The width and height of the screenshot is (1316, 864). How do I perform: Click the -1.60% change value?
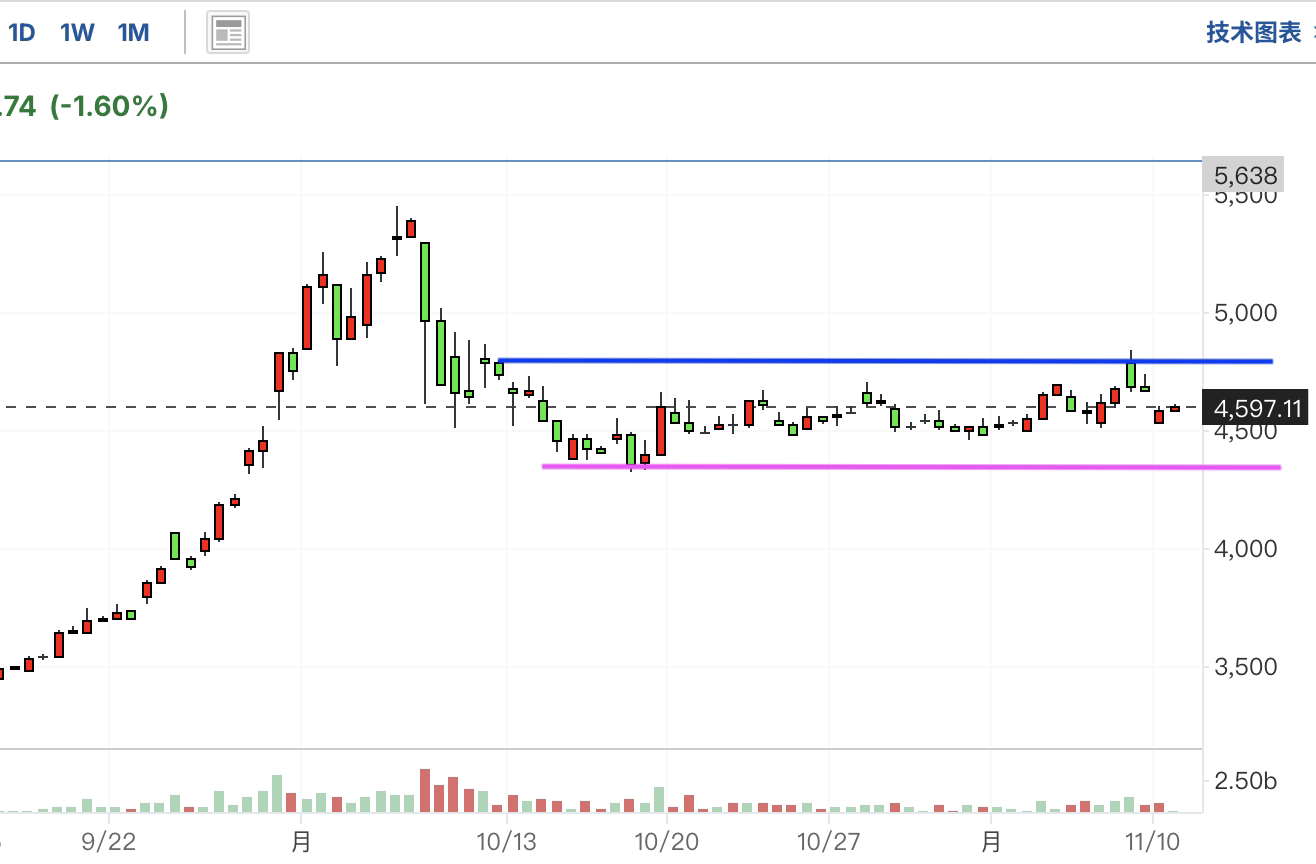point(109,106)
